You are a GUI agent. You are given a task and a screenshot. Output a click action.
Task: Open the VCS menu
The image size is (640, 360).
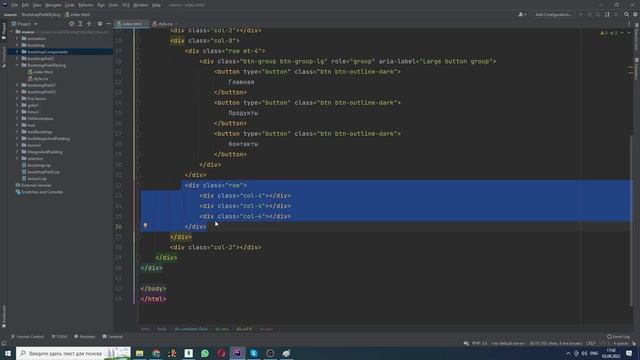[126, 5]
